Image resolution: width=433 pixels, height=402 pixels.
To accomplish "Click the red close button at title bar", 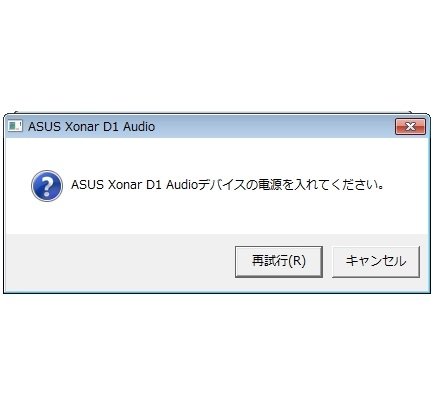I will 410,127.
